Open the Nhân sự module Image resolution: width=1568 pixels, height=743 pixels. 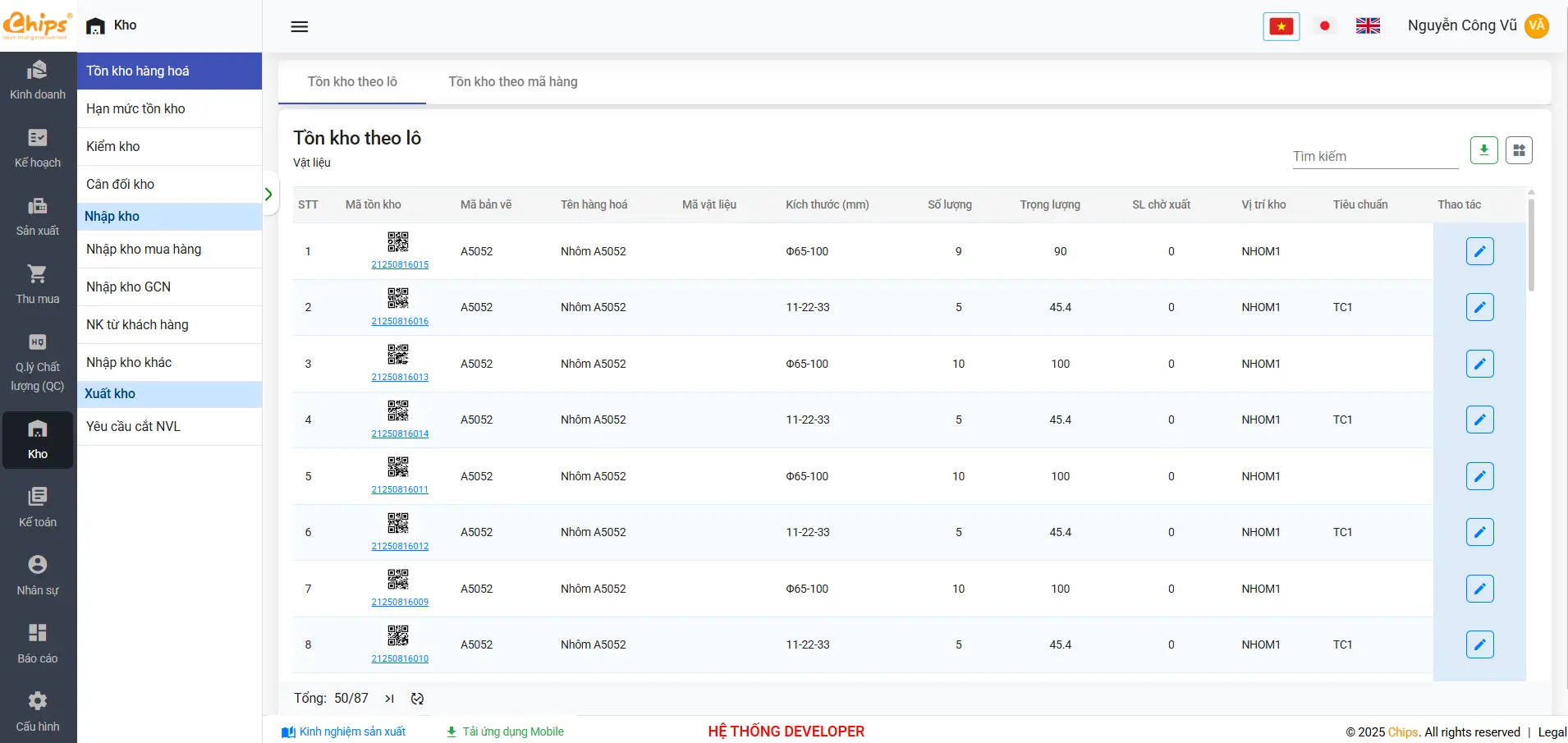coord(38,576)
